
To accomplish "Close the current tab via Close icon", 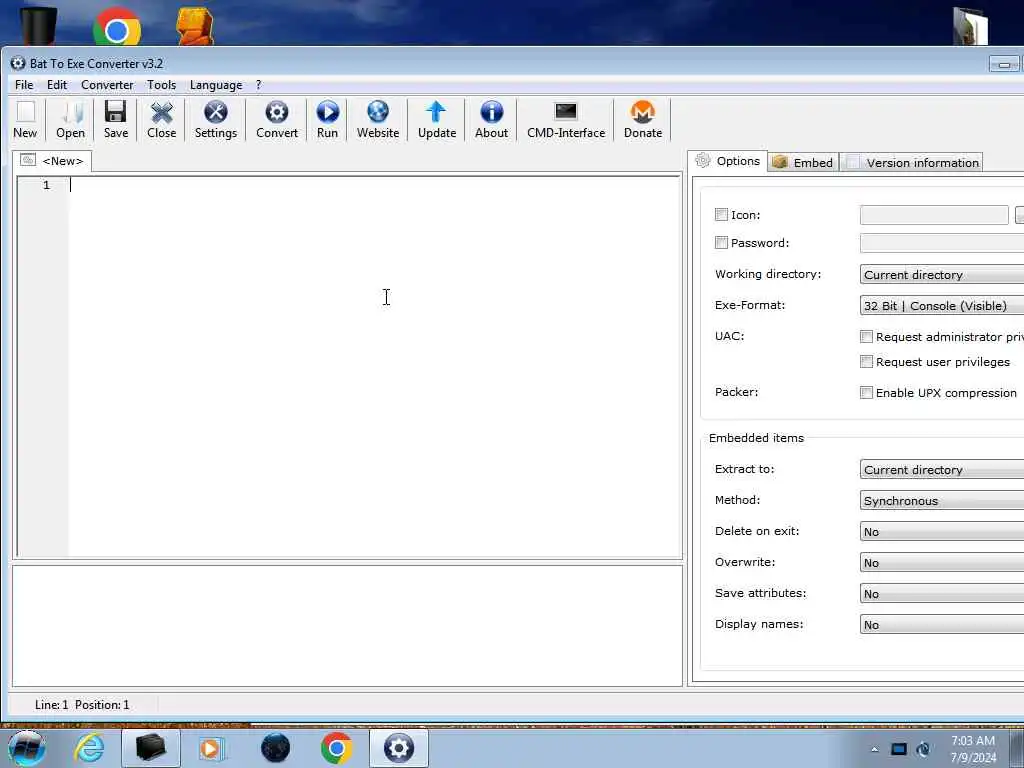I will (161, 112).
